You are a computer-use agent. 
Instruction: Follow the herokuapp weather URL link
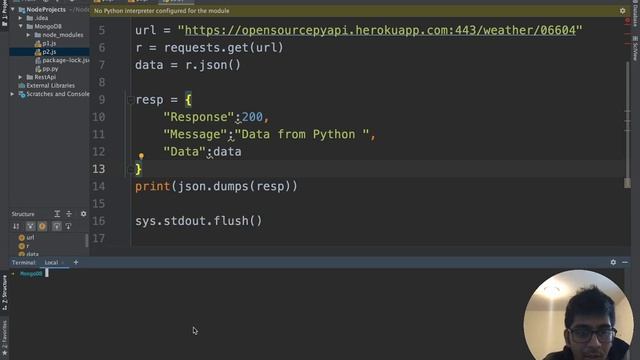tap(380, 30)
